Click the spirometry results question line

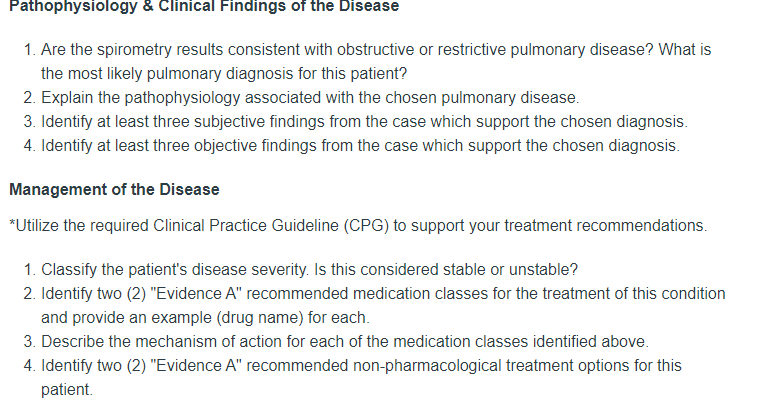point(376,50)
